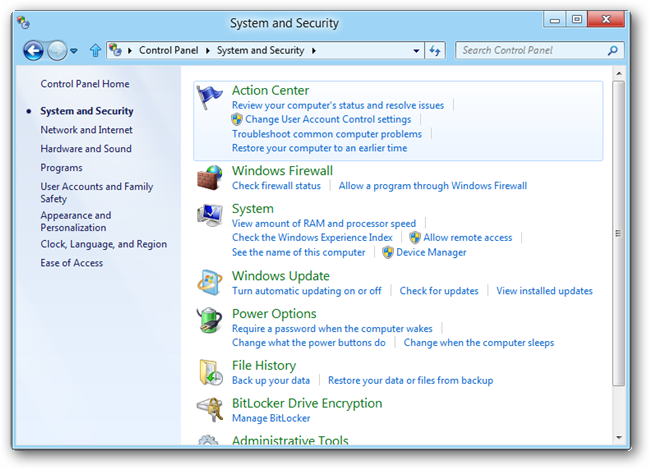Screen dimensions: 650x469
Task: Open Clock, Language, and Region
Action: (104, 244)
